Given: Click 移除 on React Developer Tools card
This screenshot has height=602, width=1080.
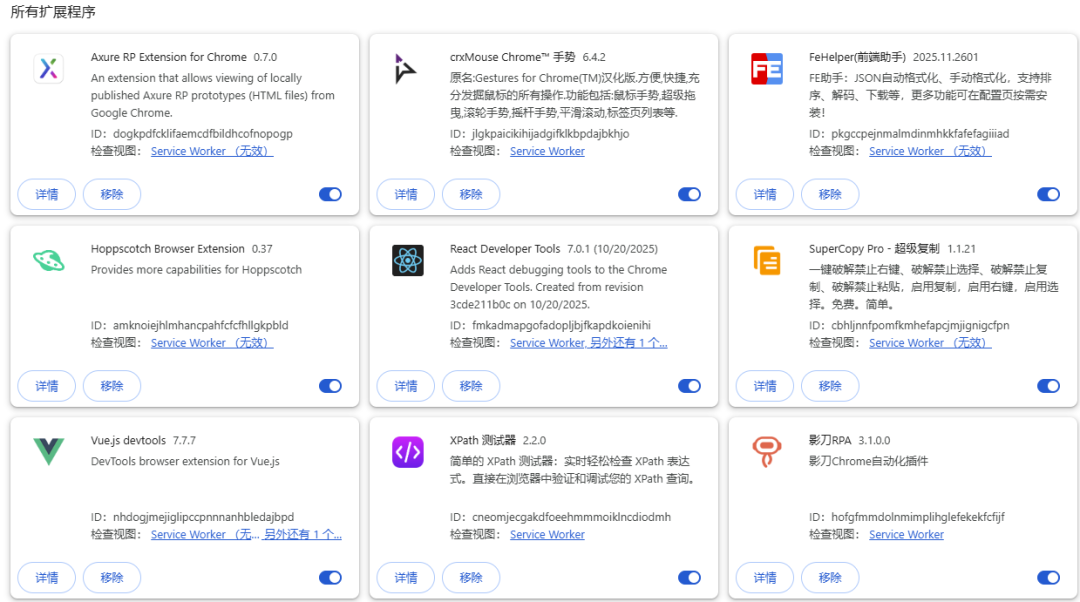Looking at the screenshot, I should [471, 386].
